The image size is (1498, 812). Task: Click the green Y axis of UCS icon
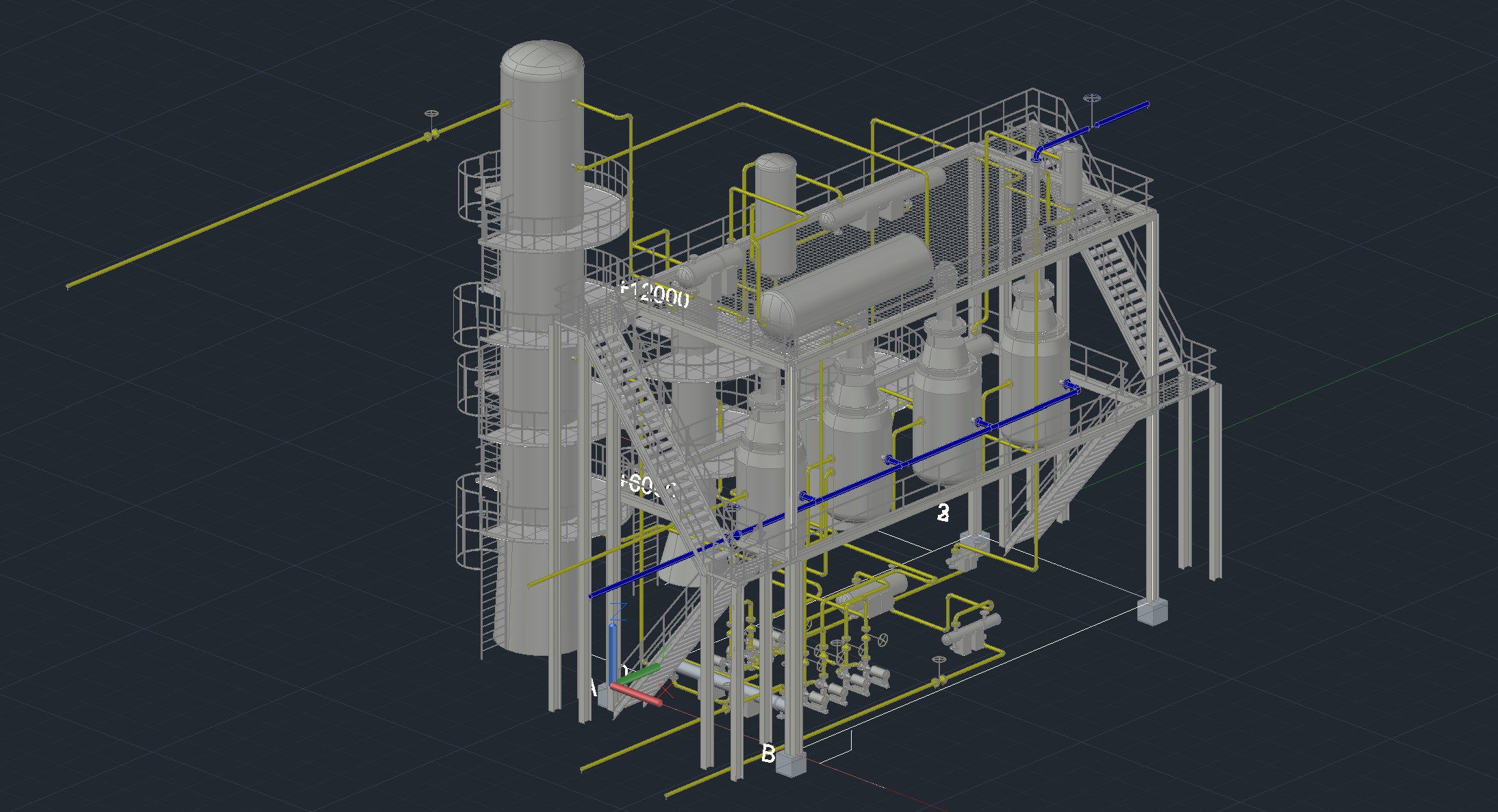point(637,674)
